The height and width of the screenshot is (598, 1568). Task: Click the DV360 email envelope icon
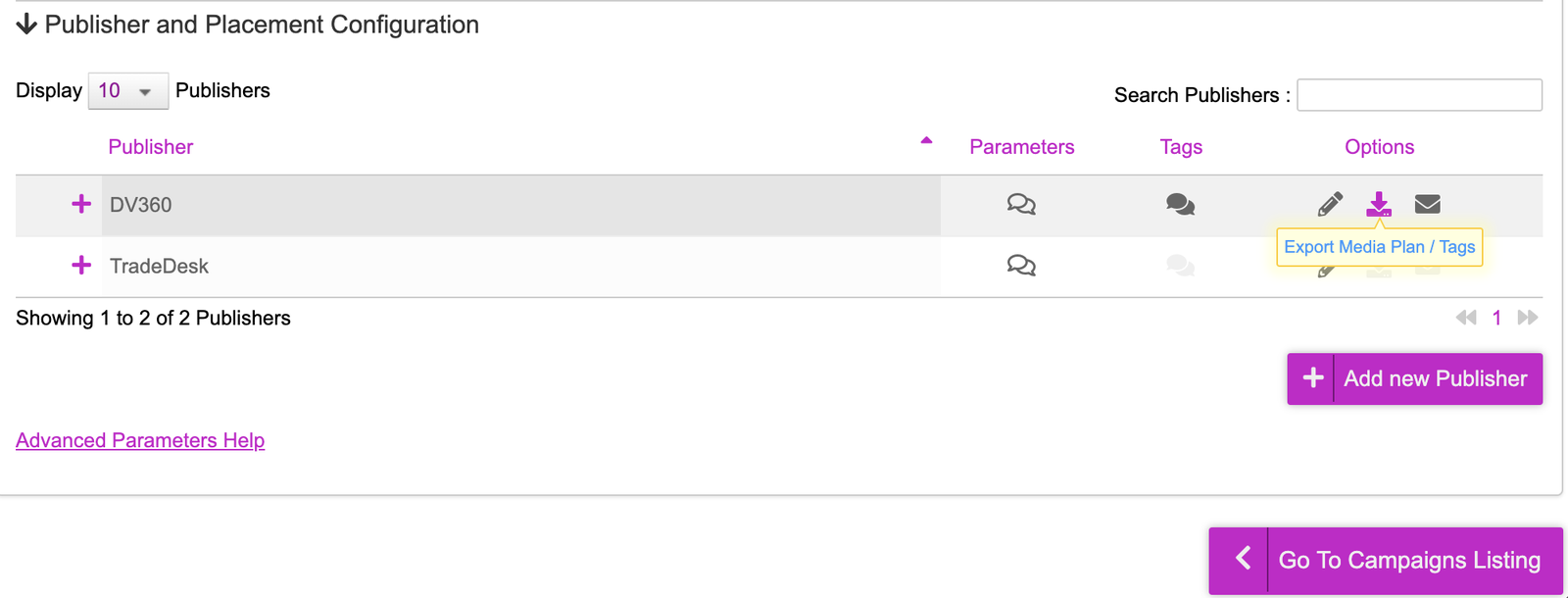[x=1428, y=204]
